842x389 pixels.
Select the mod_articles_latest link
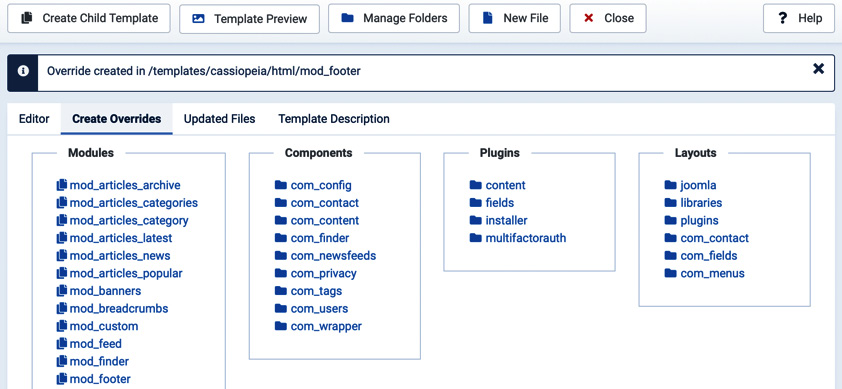[x=121, y=238]
